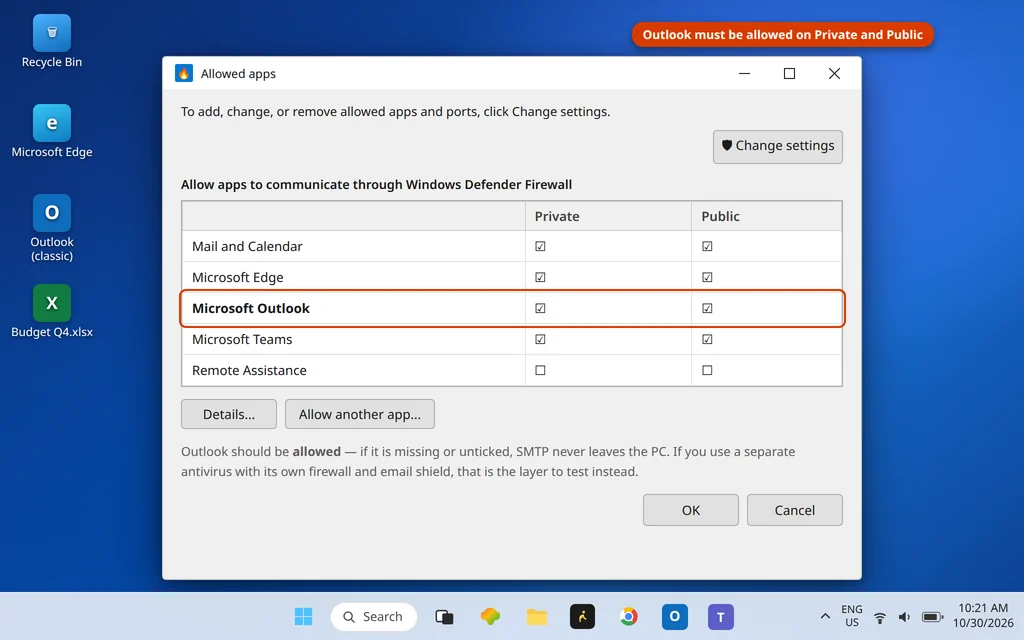
Task: Cancel the Allowed apps dialog
Action: tap(795, 510)
